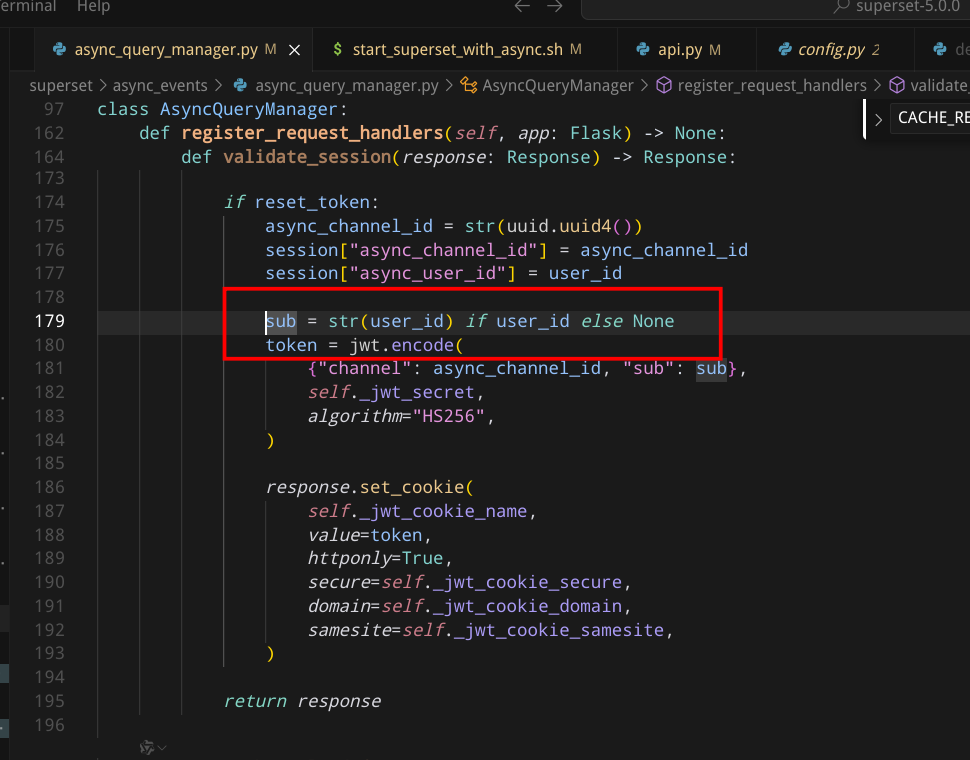Viewport: 970px width, 760px height.
Task: Click sticky line 162 register_request_handlers definition
Action: (x=432, y=133)
